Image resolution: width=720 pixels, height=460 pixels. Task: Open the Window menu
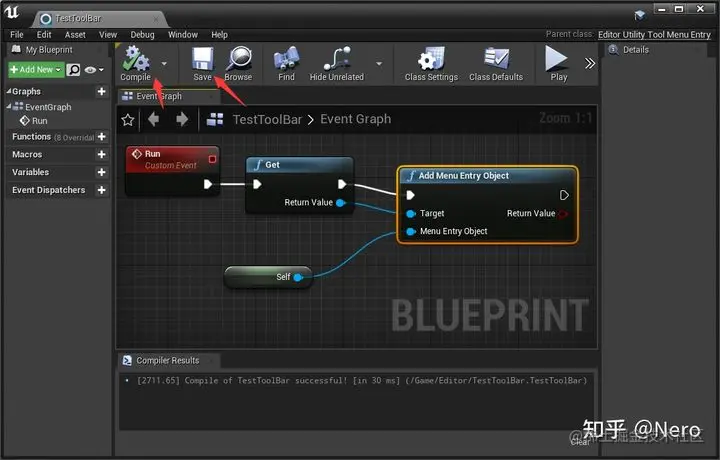click(183, 34)
